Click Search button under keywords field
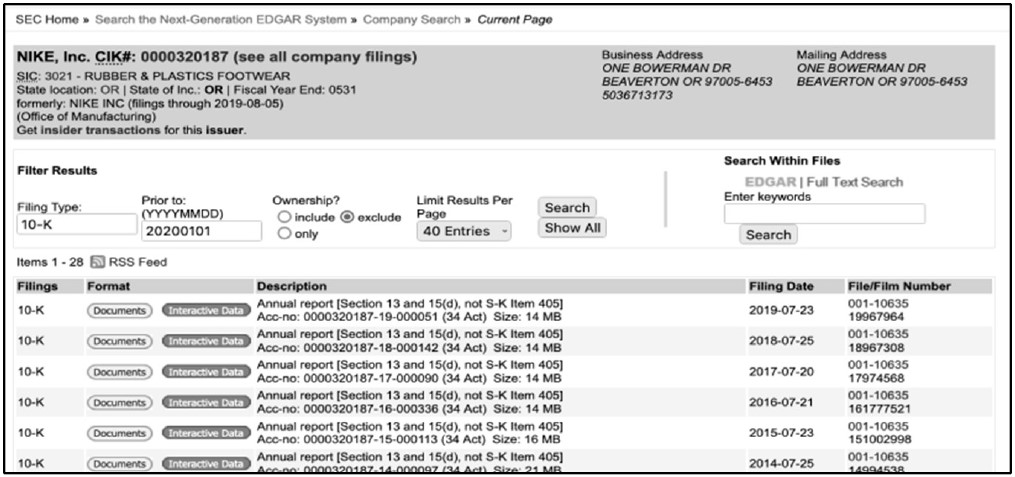 pos(768,235)
